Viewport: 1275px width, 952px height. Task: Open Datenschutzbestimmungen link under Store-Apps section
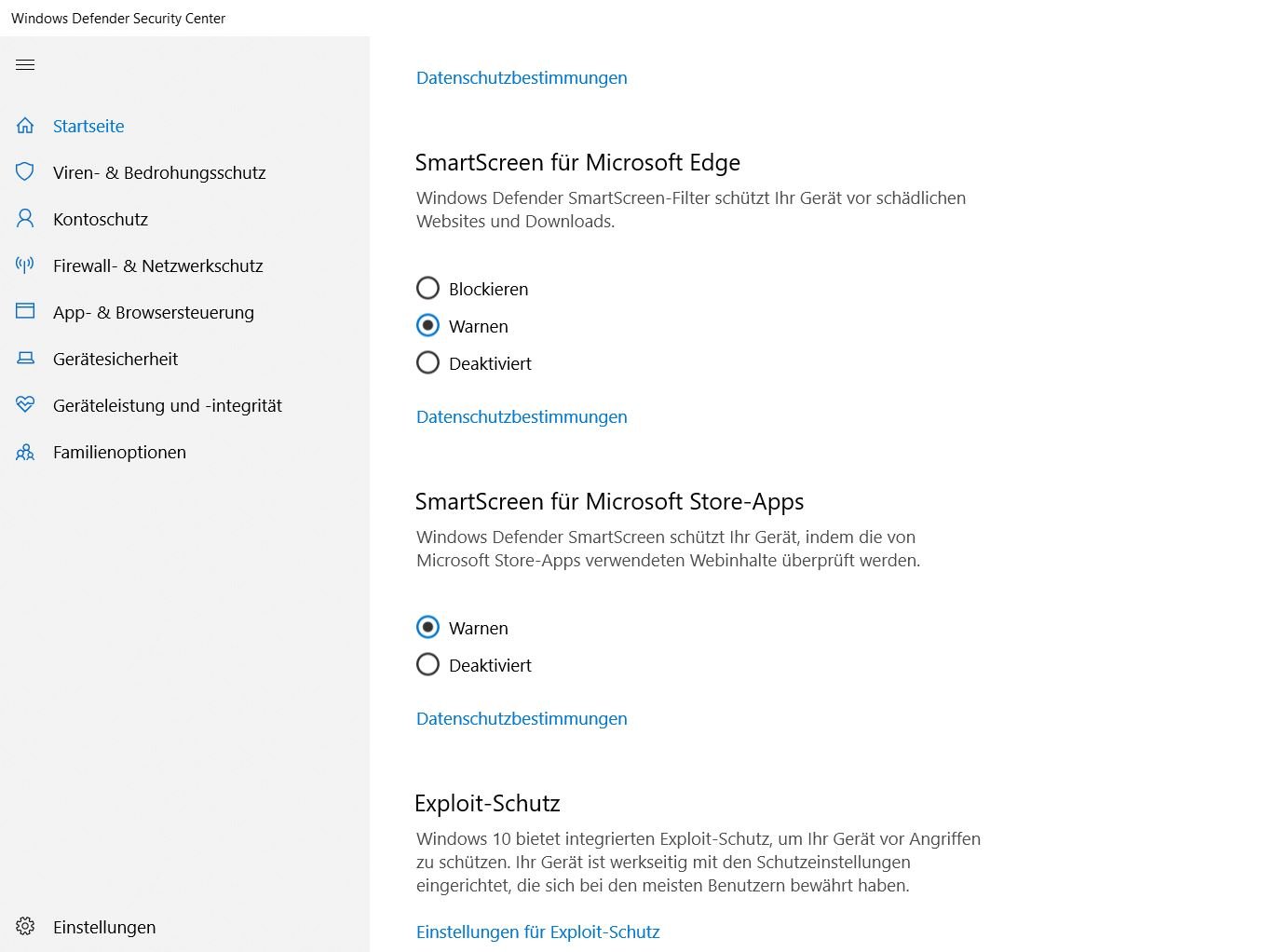(x=522, y=718)
